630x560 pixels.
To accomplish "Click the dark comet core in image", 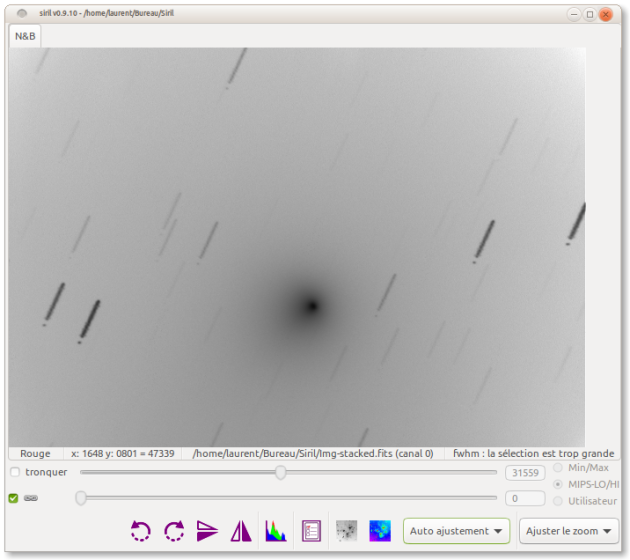I will pos(312,306).
